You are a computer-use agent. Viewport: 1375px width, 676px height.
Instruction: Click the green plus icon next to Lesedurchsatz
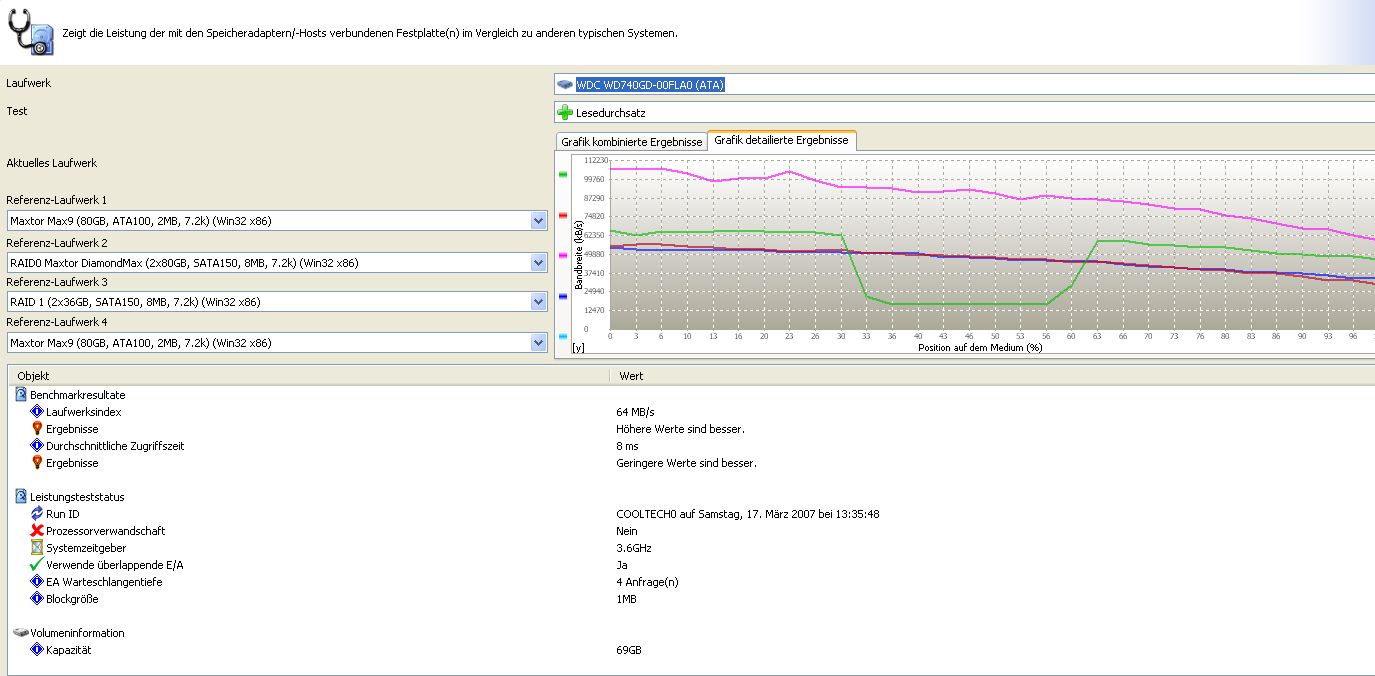pyautogui.click(x=566, y=113)
